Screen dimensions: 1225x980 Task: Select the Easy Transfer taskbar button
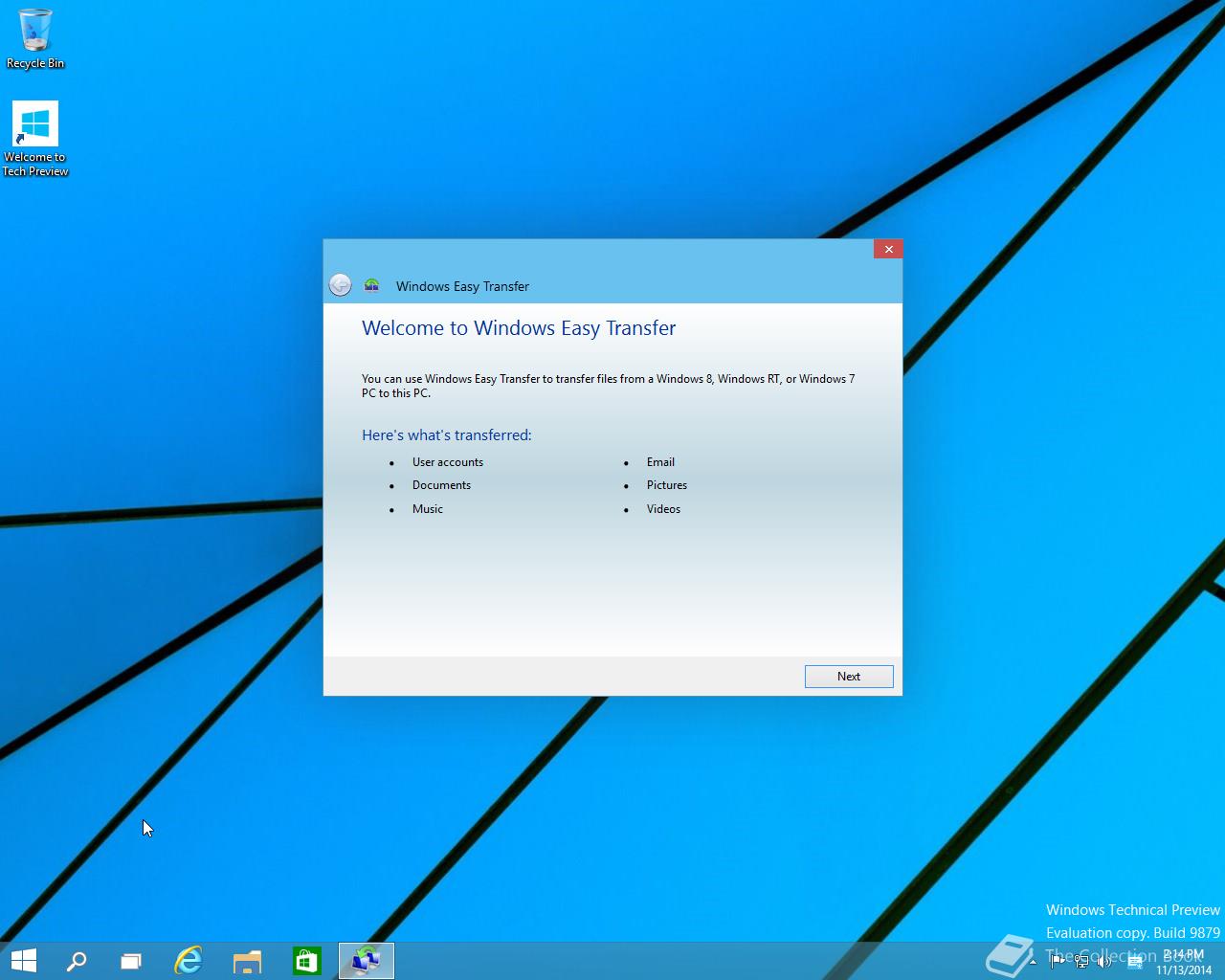pyautogui.click(x=367, y=961)
